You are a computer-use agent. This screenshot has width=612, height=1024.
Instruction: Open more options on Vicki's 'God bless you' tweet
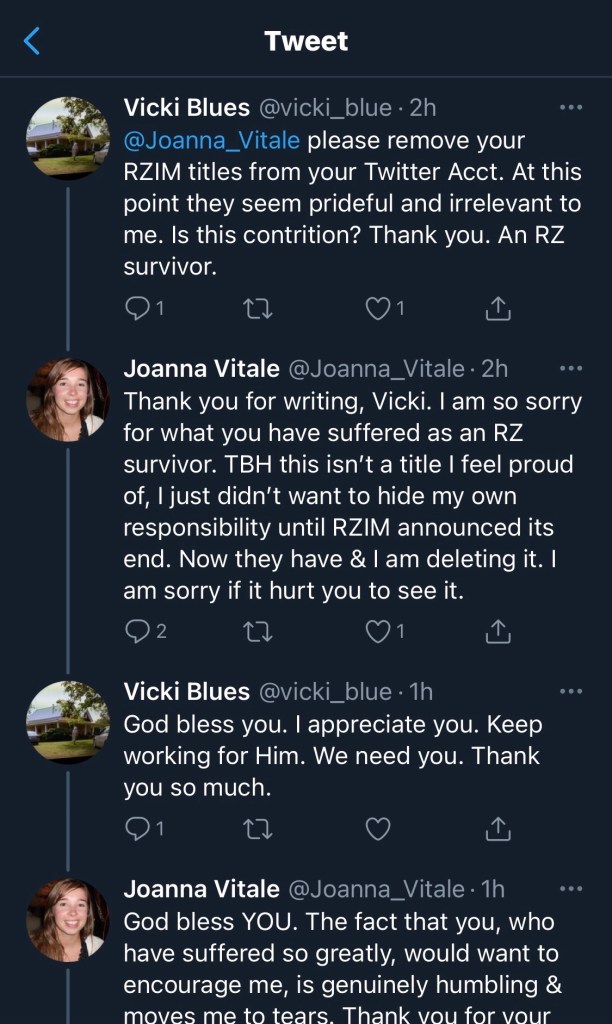point(571,691)
